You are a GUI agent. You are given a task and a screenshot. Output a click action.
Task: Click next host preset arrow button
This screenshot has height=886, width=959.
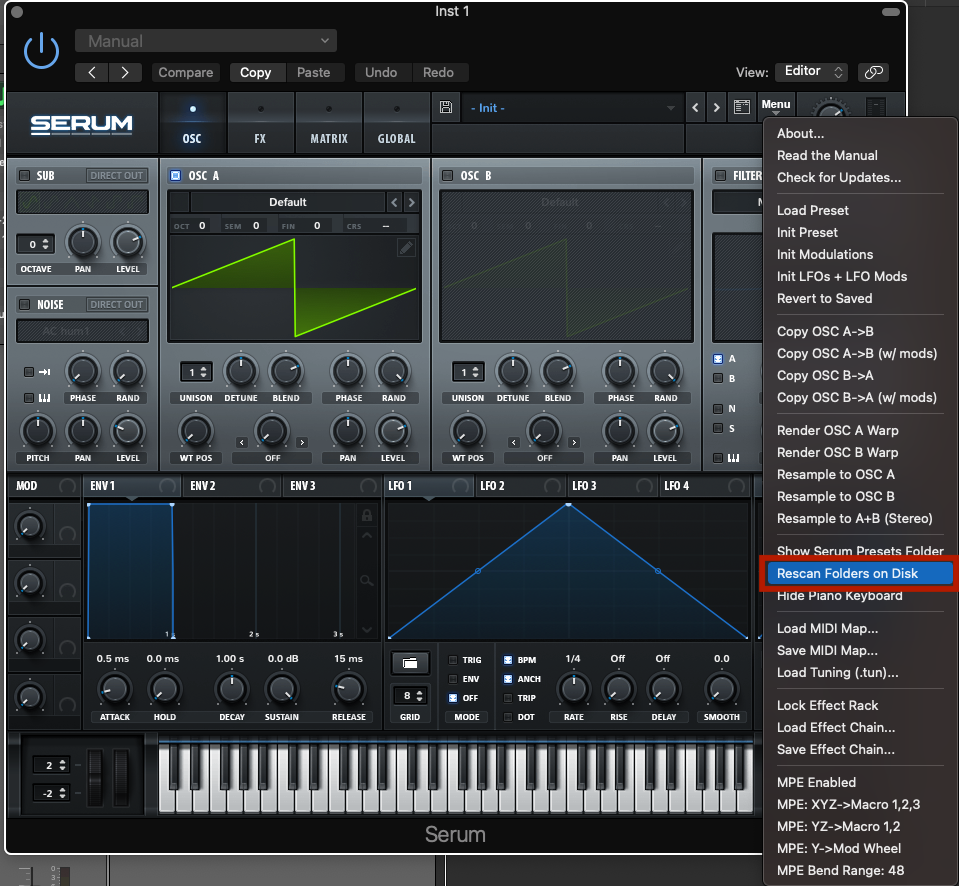point(125,72)
